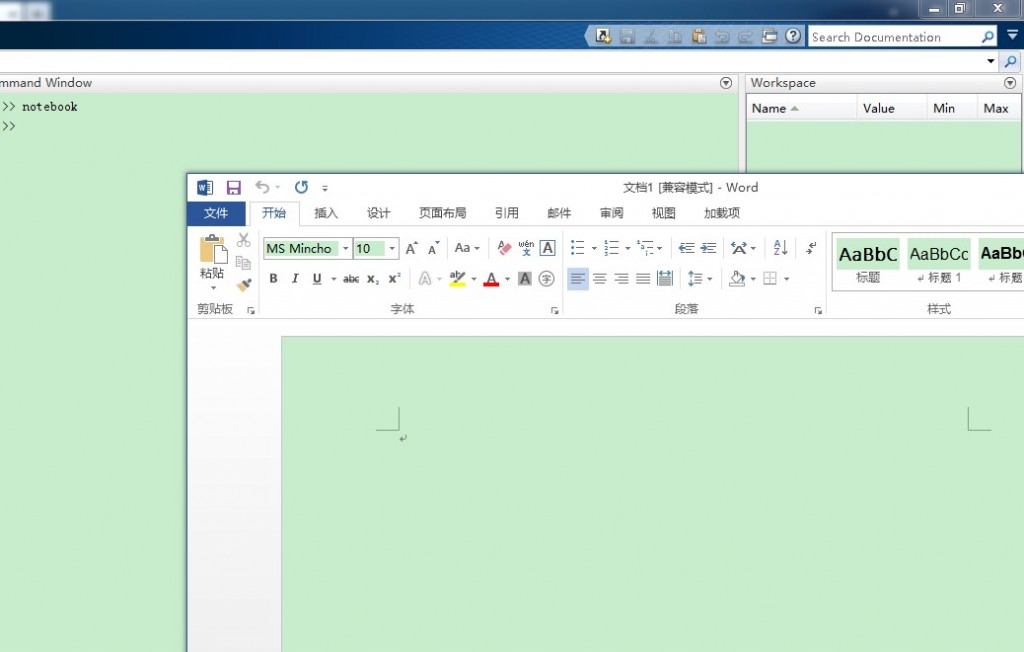
Task: Toggle italic formatting
Action: [295, 279]
